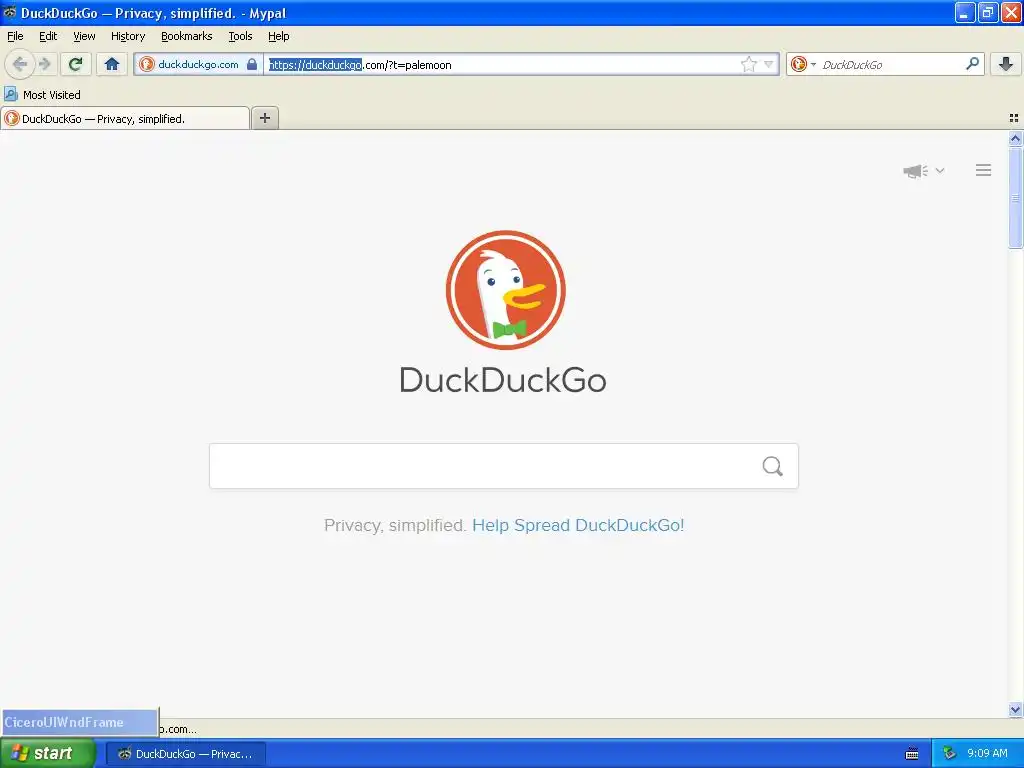Click the address bar URL field
This screenshot has height=768, width=1024.
[503, 64]
